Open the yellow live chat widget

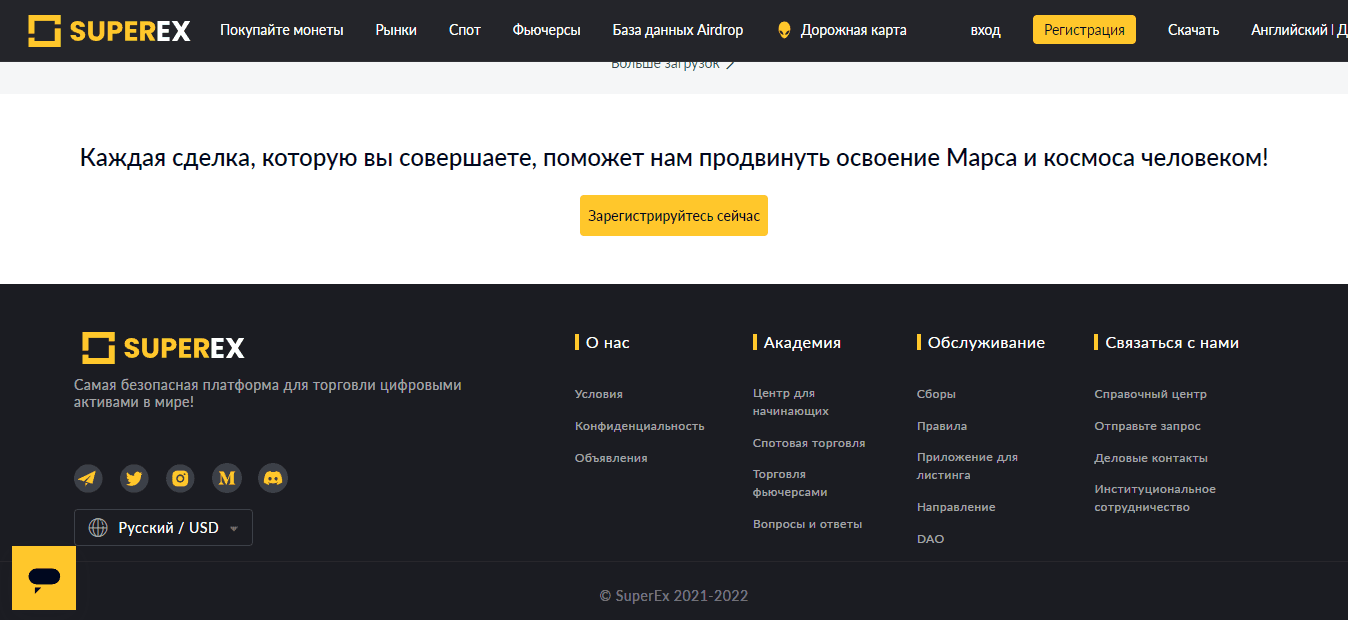44,578
